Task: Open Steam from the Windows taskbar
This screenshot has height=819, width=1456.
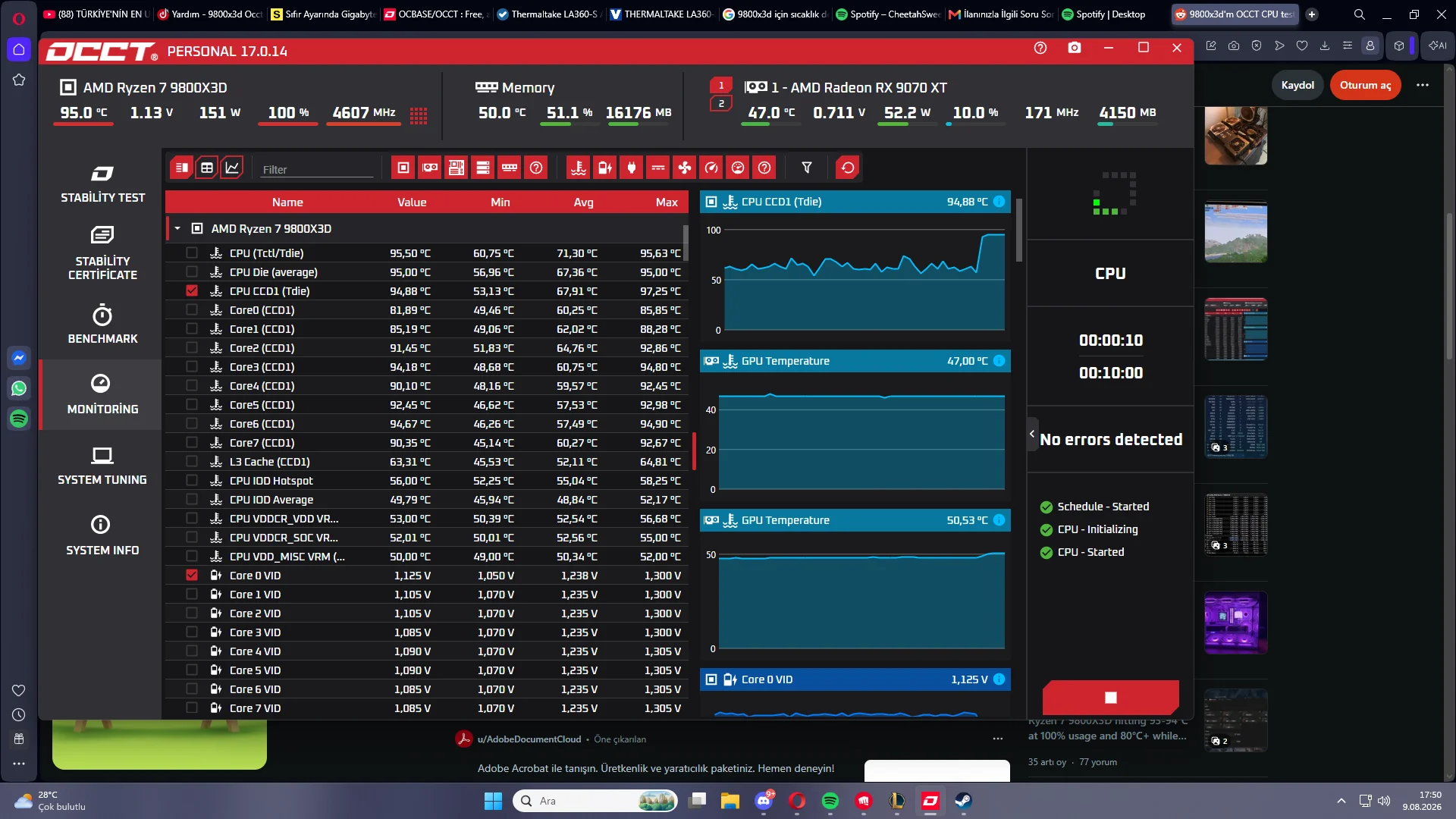Action: 963,801
